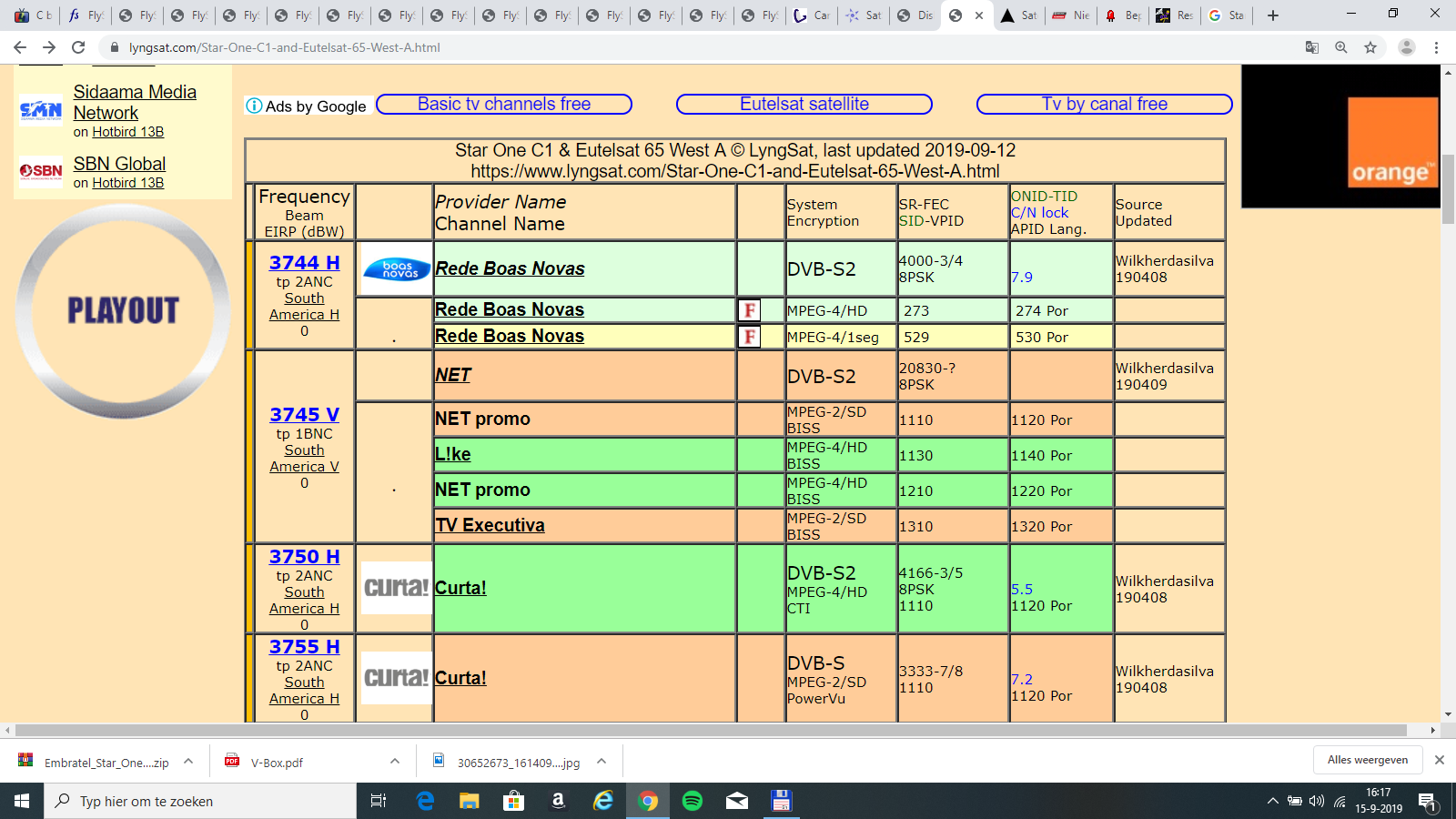
Task: Expand options for V-Box.pdf download
Action: pyautogui.click(x=395, y=761)
